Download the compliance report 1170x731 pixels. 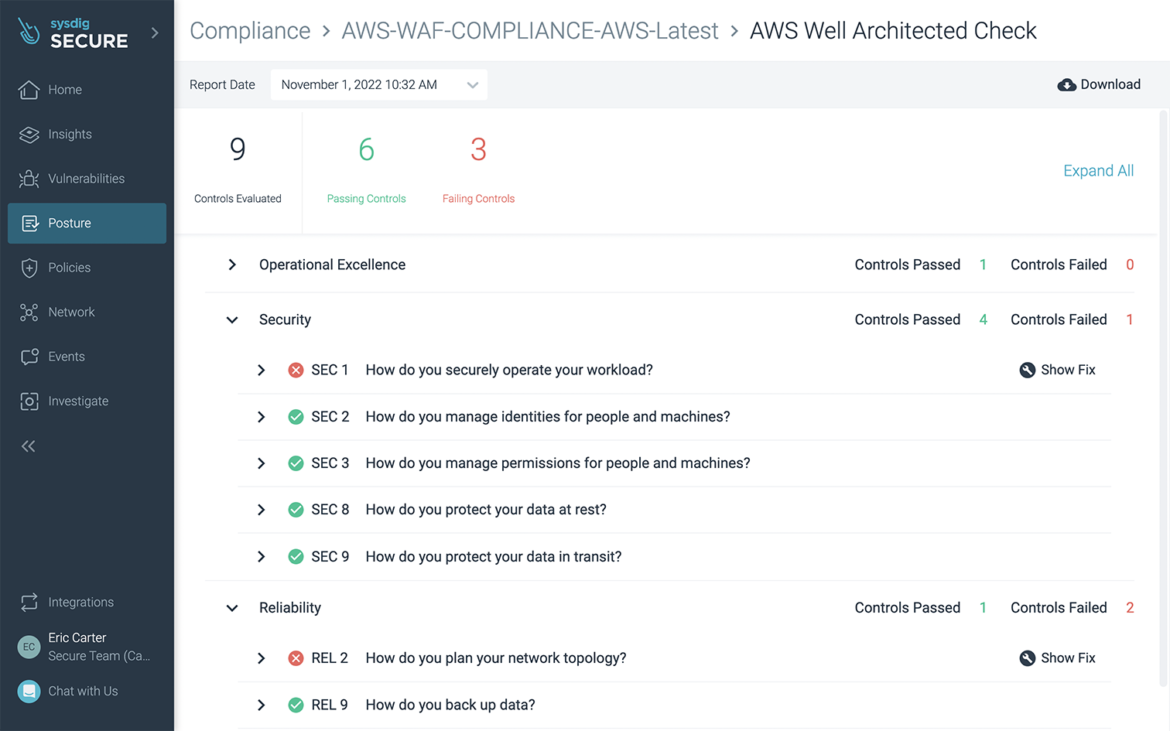[x=1099, y=84]
